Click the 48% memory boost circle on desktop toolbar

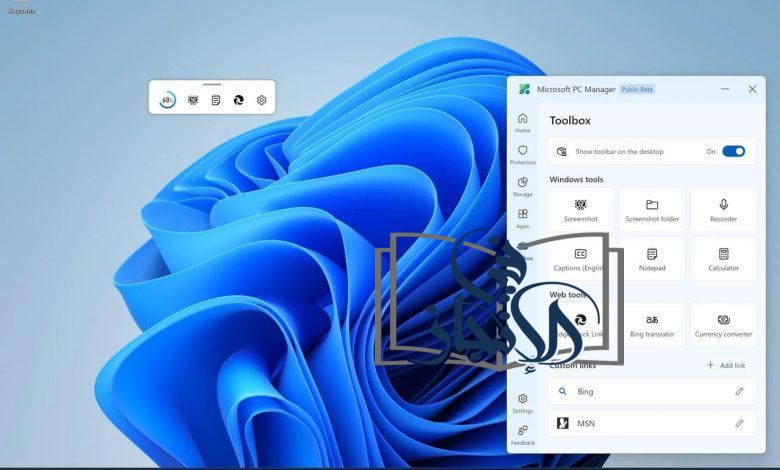click(167, 100)
